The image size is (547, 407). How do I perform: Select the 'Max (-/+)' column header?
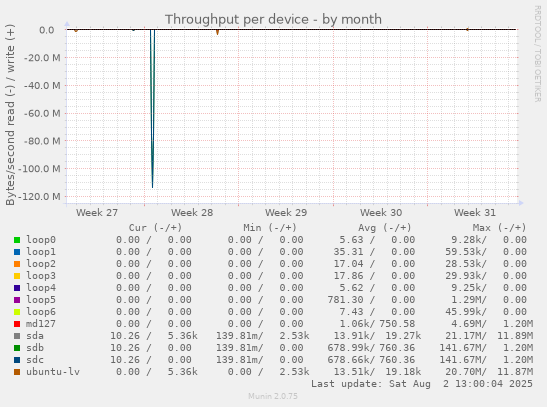[499, 228]
